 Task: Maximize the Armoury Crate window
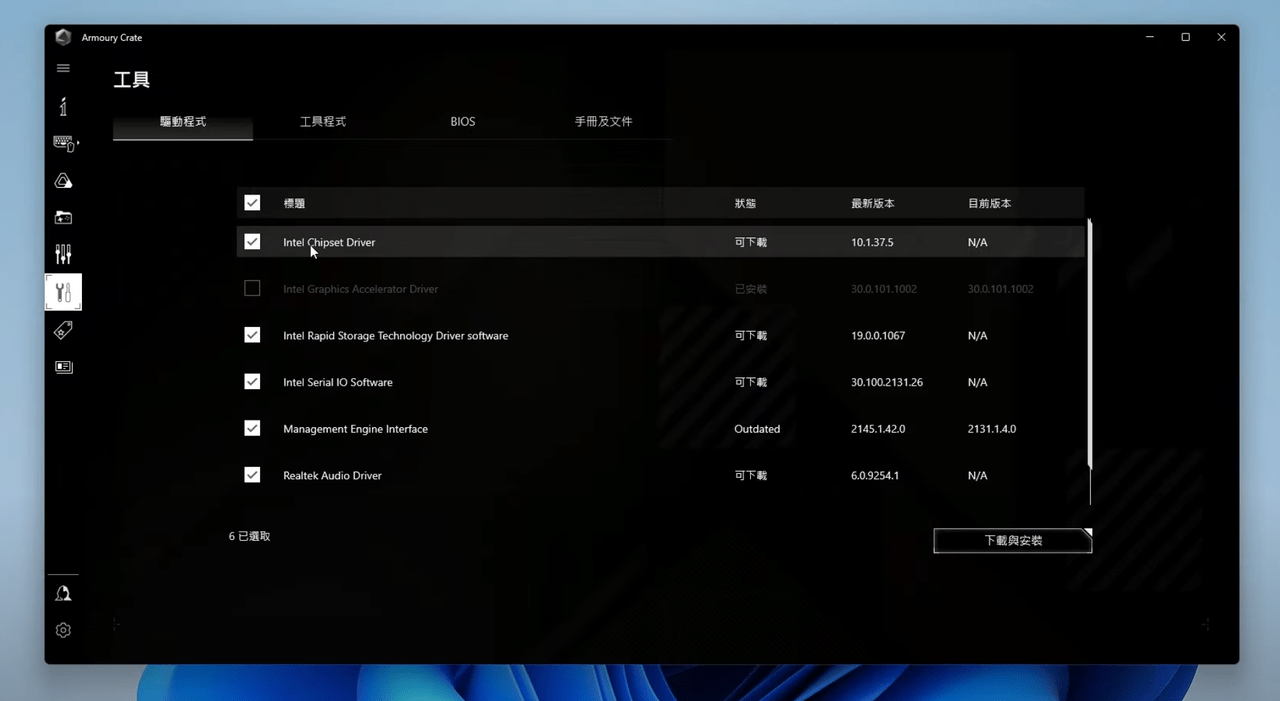(1186, 37)
